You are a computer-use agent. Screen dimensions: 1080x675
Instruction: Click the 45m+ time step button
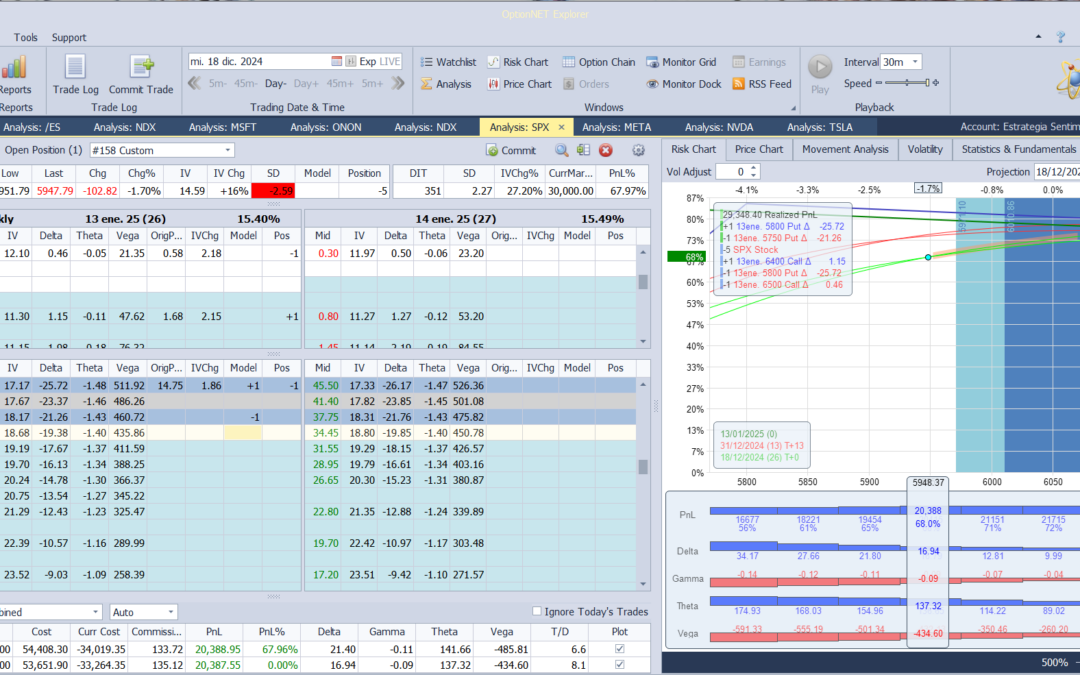(340, 83)
